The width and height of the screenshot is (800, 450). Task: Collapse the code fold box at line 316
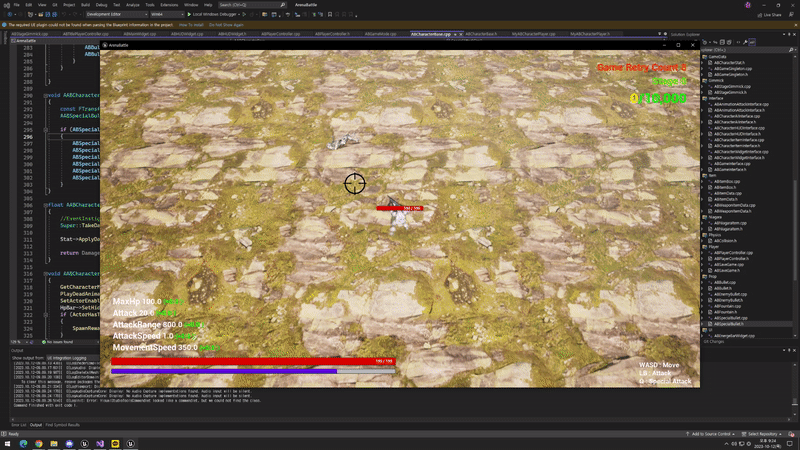coord(45,274)
